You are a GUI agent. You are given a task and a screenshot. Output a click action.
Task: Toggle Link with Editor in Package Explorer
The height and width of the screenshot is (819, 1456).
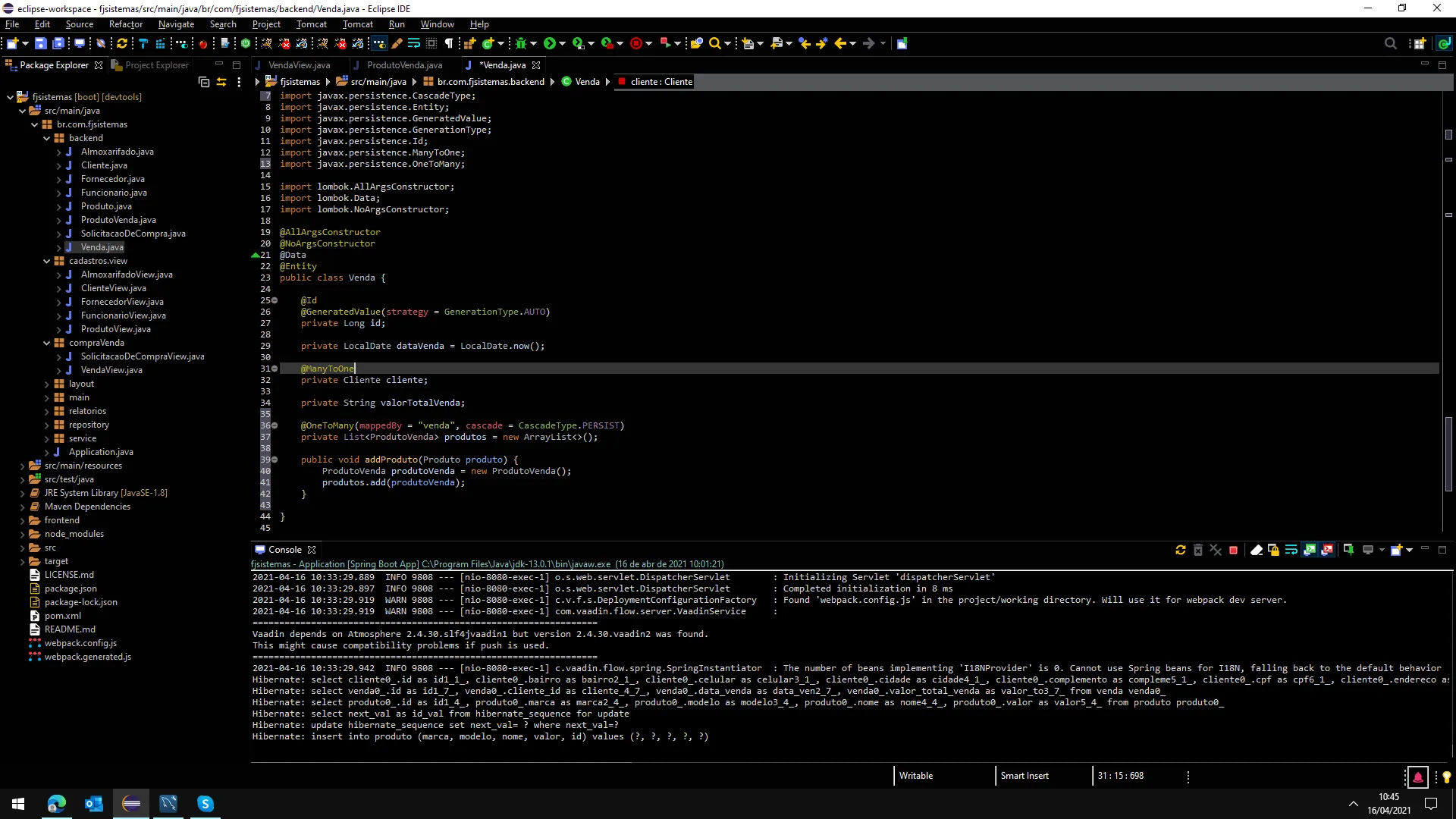pyautogui.click(x=221, y=82)
